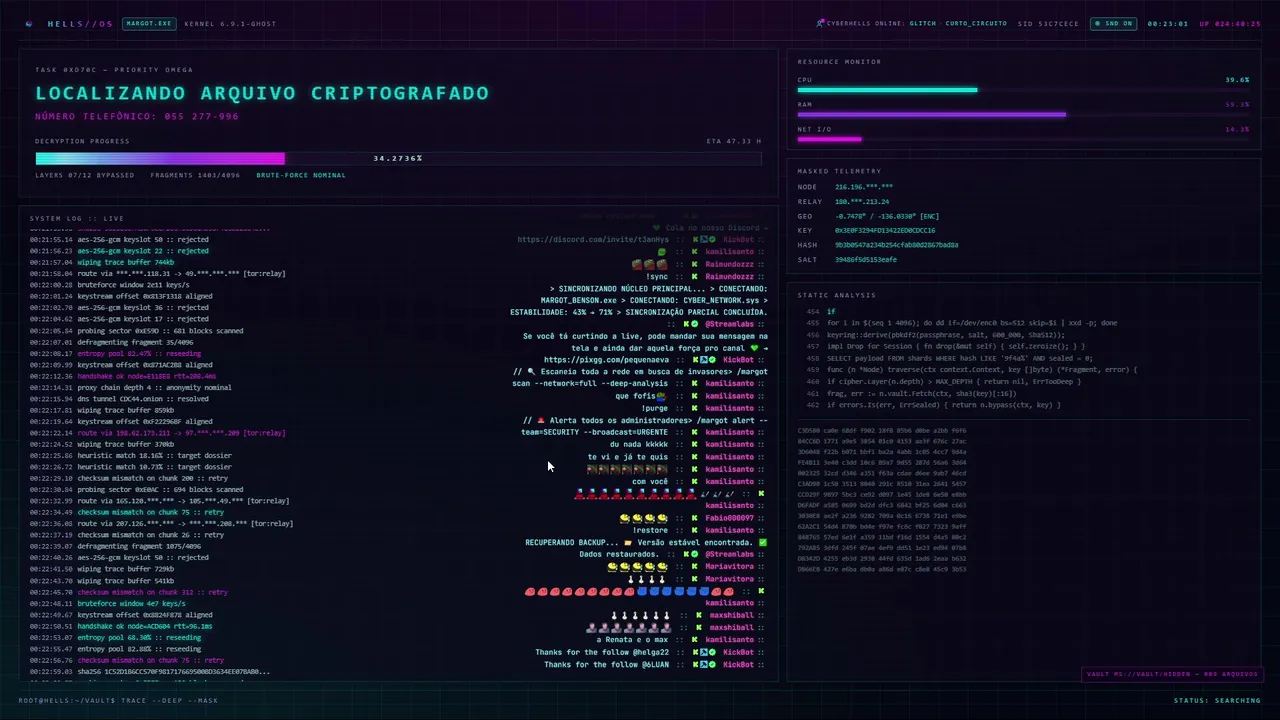Click 'FRAGMENTS 1403/4096' status
The height and width of the screenshot is (720, 1280).
click(x=195, y=175)
